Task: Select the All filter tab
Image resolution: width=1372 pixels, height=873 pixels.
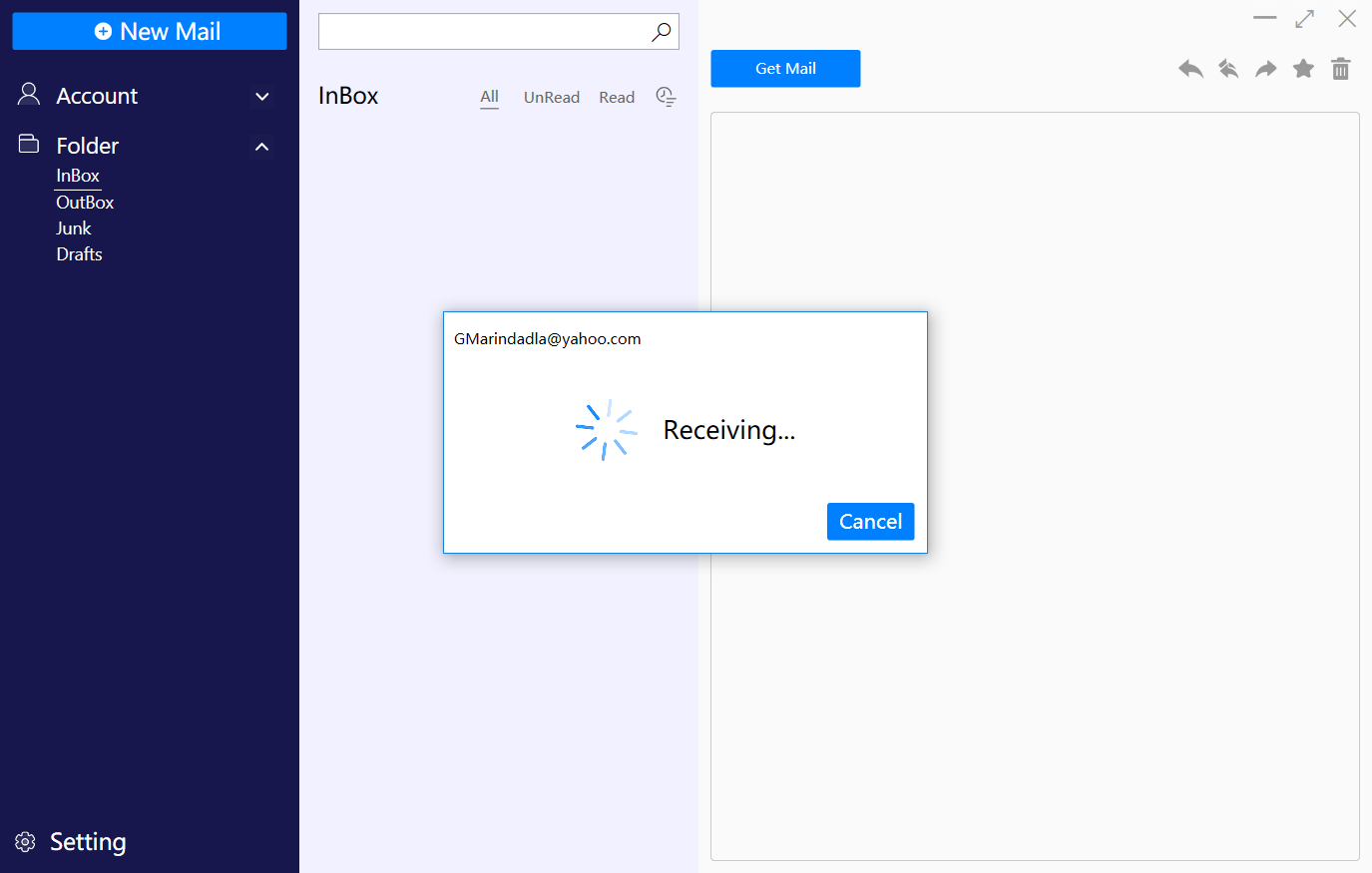Action: 489,97
